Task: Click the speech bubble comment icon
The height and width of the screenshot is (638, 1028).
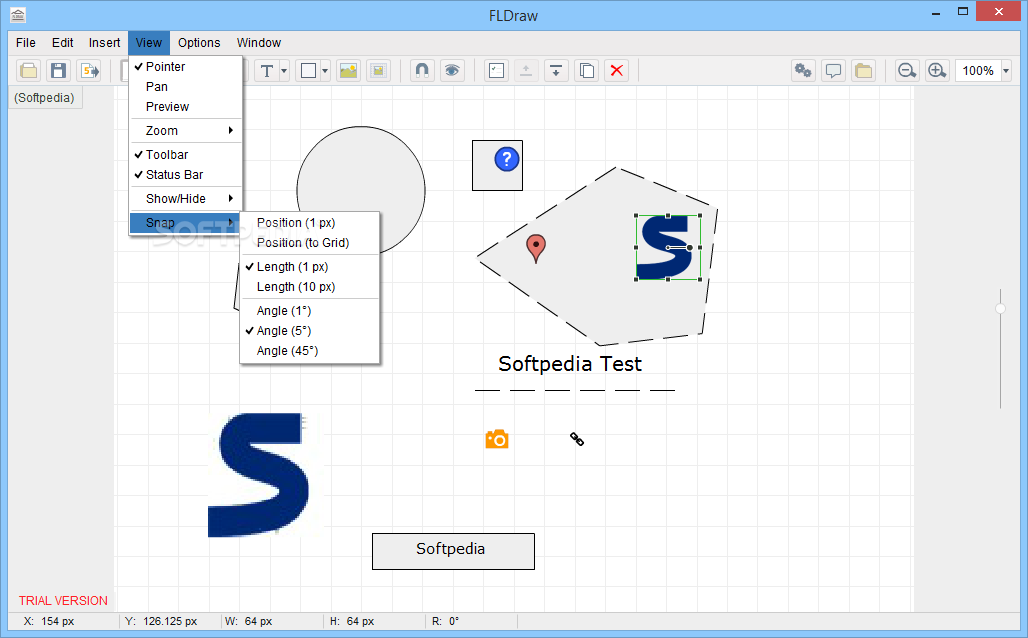Action: point(833,70)
